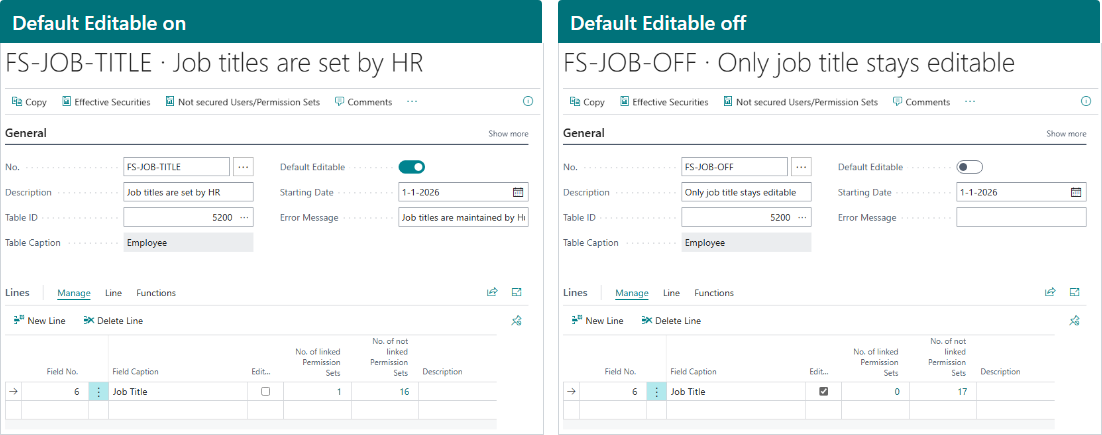Viewport: 1102px width, 435px height.
Task: Click Copy icon in FS-JOB-TITLE panel
Action: 17,102
